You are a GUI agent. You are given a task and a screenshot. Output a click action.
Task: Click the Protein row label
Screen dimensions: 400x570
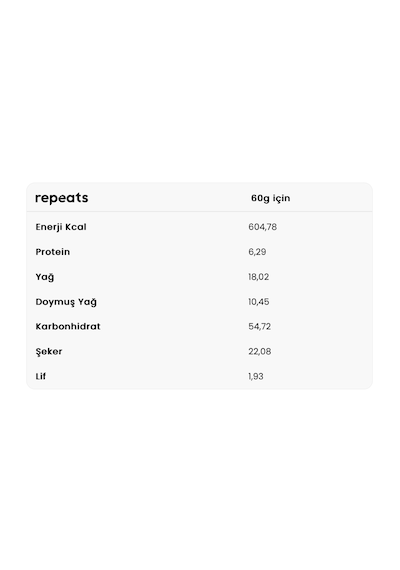pos(53,252)
